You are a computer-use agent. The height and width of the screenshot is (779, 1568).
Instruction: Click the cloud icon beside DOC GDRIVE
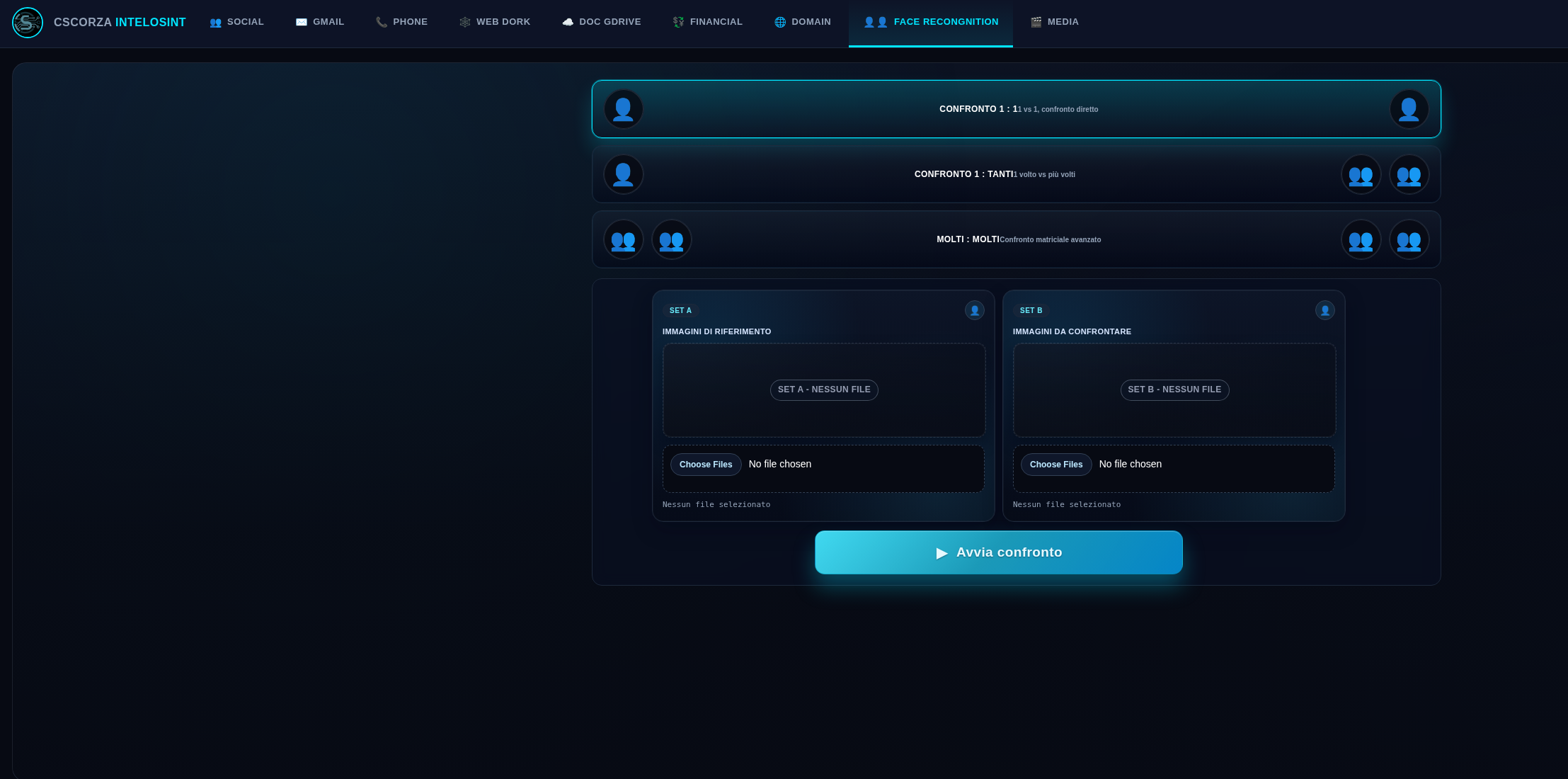tap(568, 23)
